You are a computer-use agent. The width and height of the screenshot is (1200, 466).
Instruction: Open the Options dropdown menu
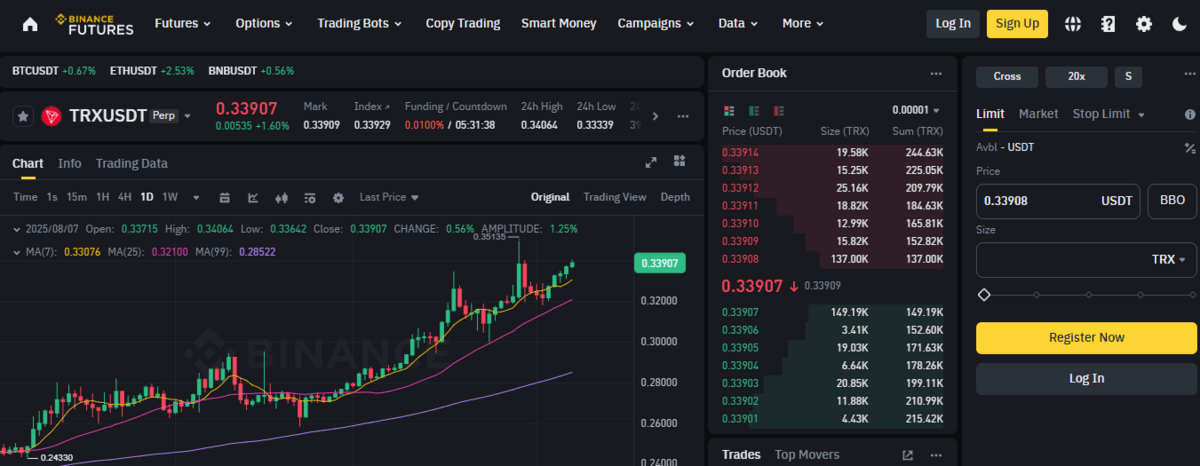pos(264,23)
